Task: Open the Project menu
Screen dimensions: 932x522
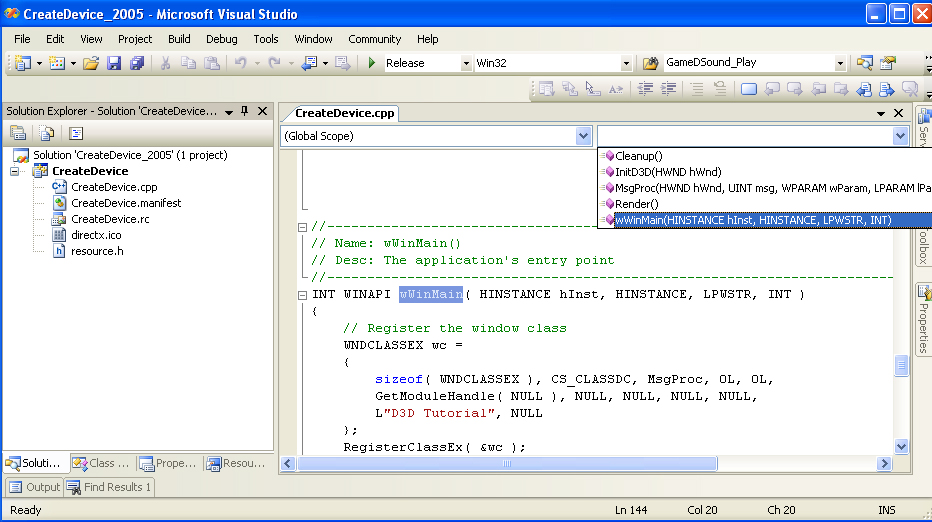Action: pos(135,39)
